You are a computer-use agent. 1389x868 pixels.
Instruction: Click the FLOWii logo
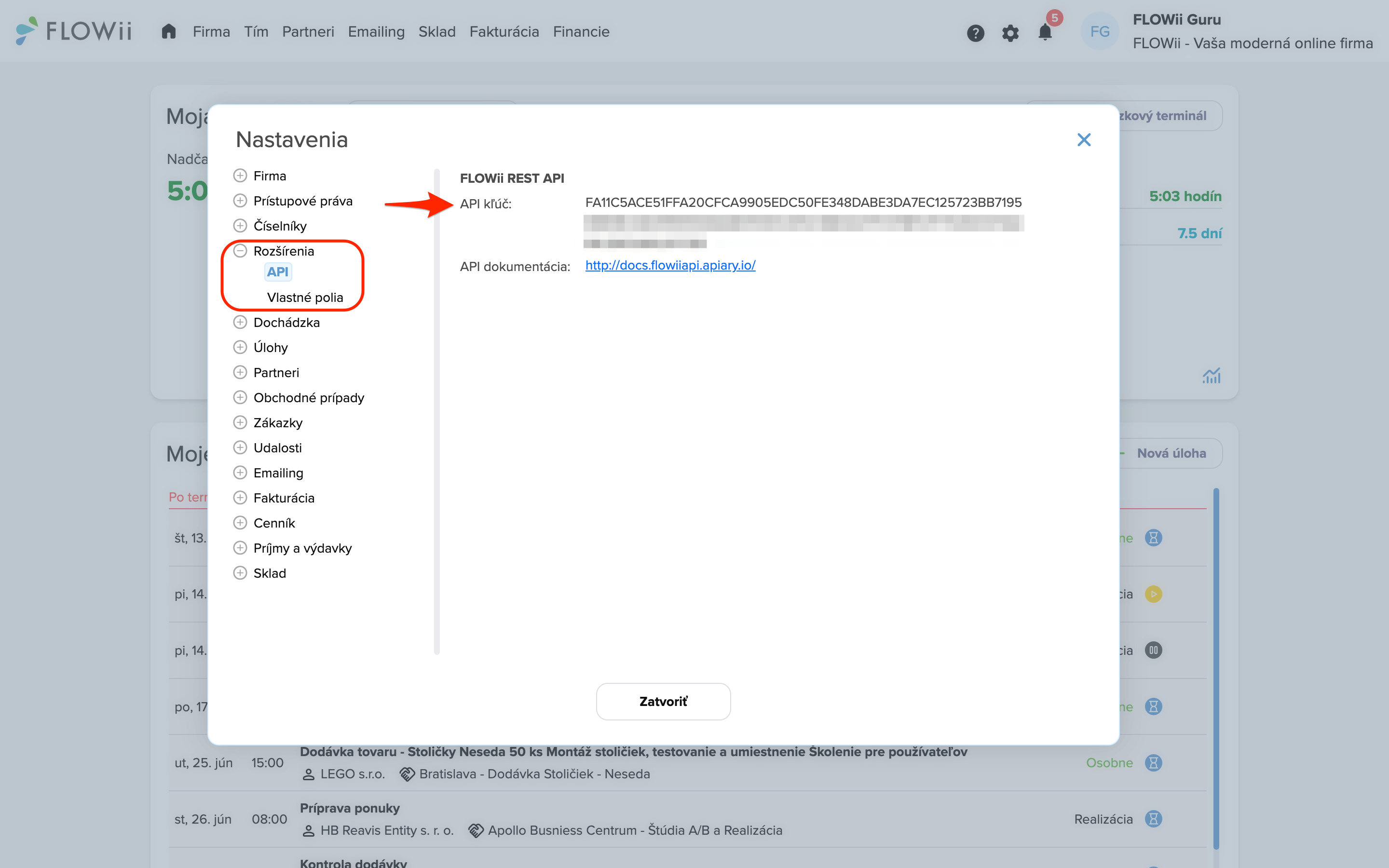click(73, 30)
